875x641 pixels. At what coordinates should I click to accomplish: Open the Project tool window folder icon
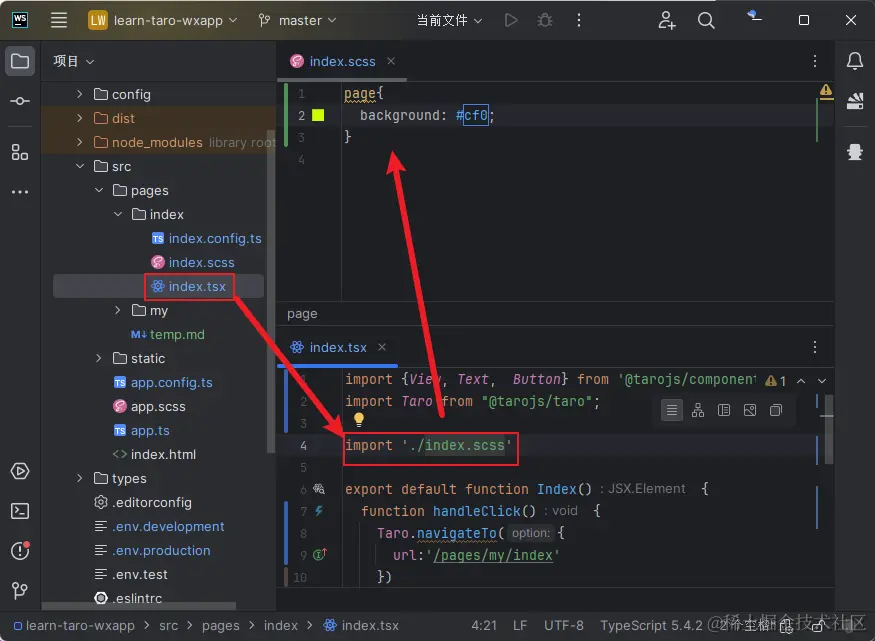[20, 61]
